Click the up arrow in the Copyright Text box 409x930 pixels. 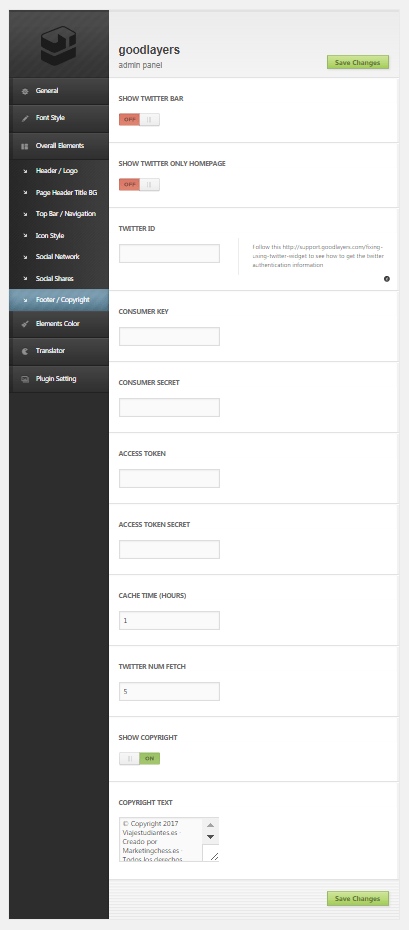210,825
